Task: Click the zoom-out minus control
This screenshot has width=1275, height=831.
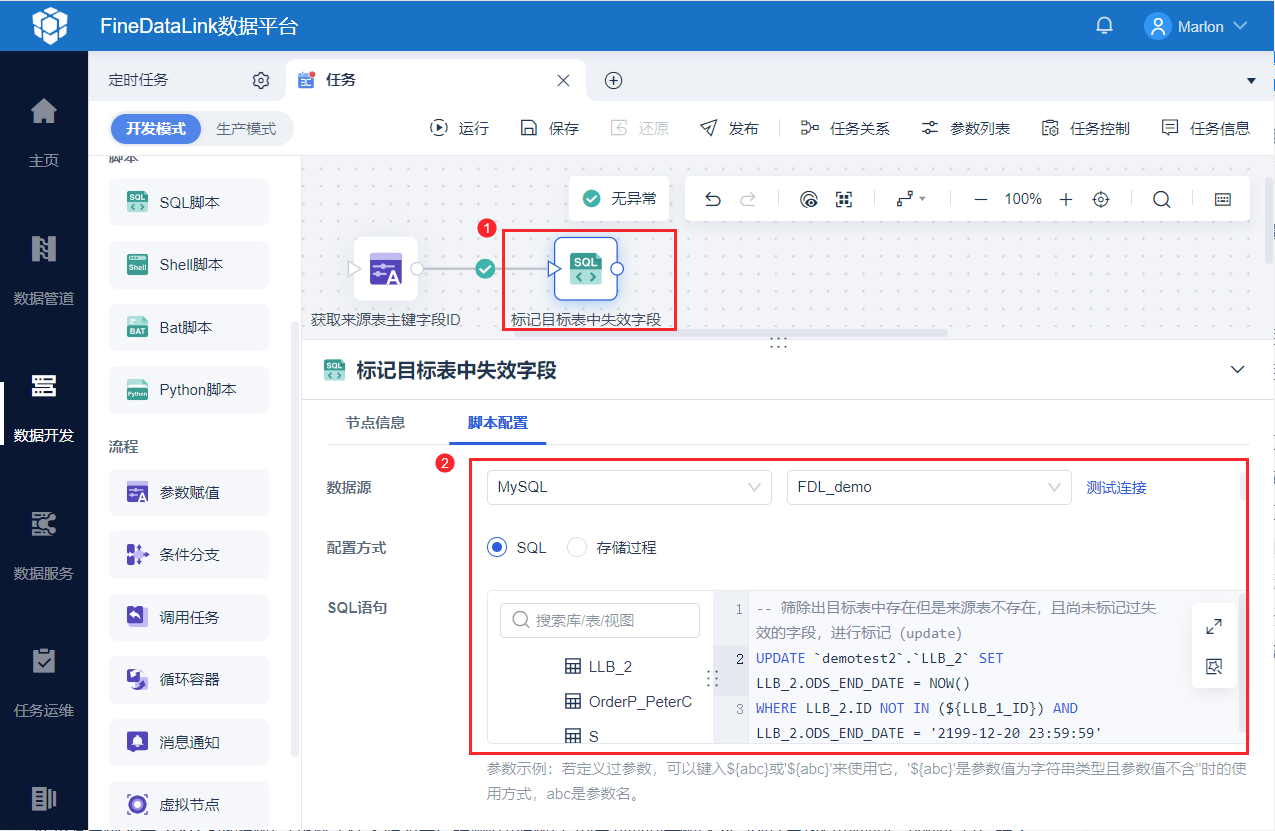Action: [x=981, y=199]
